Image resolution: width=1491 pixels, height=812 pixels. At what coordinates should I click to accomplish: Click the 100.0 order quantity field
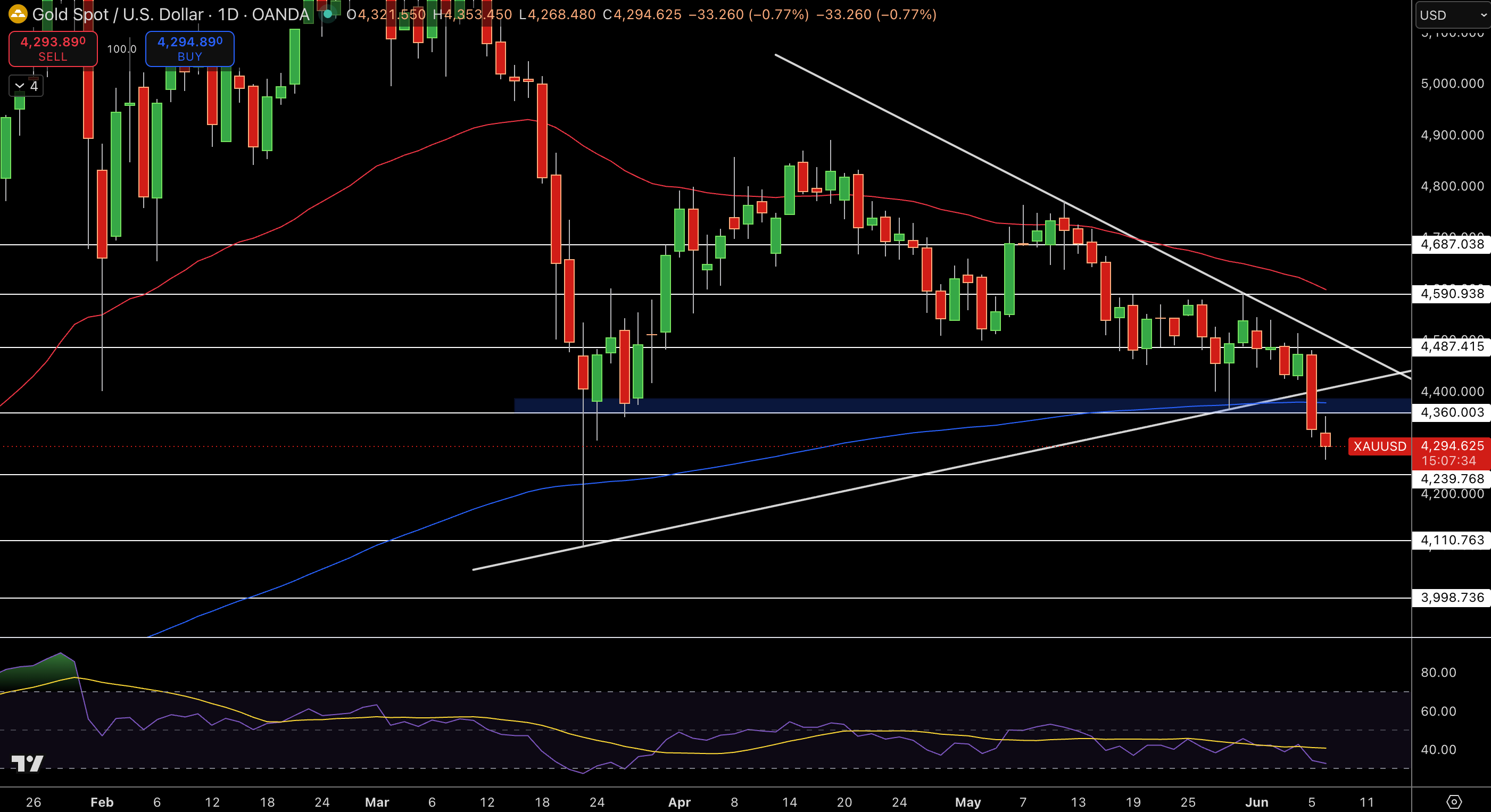121,49
